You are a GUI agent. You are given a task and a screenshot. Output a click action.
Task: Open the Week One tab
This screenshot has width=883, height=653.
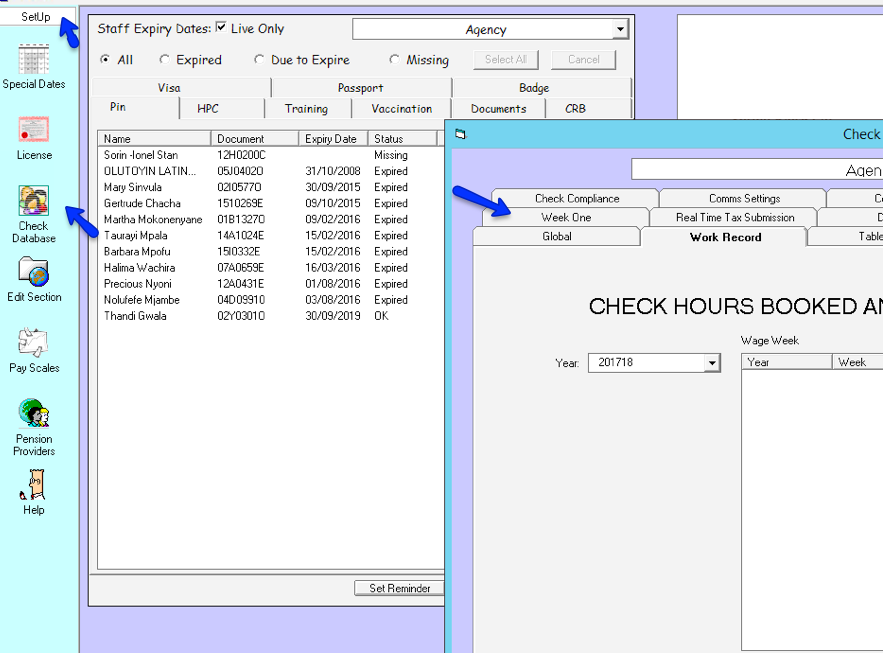566,217
